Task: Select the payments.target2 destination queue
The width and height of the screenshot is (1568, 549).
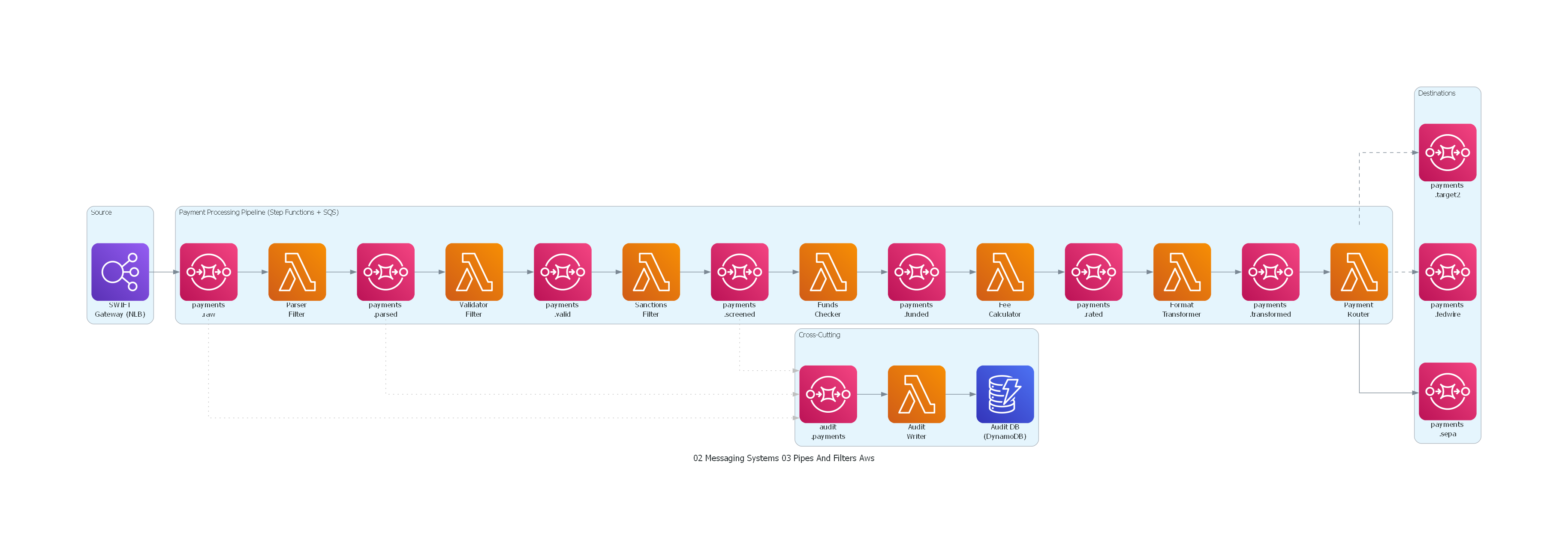Action: (x=1447, y=152)
